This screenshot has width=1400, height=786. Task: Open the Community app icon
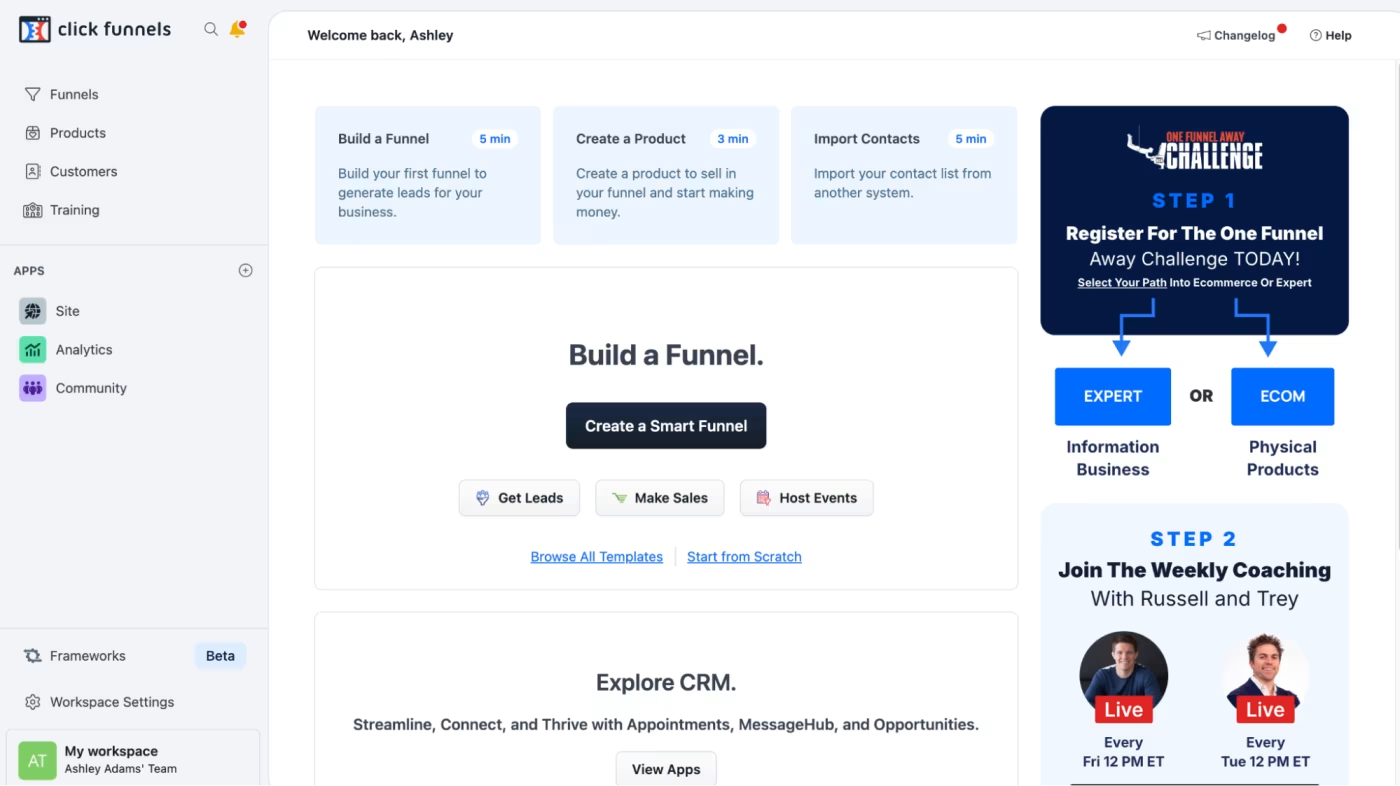(x=33, y=388)
